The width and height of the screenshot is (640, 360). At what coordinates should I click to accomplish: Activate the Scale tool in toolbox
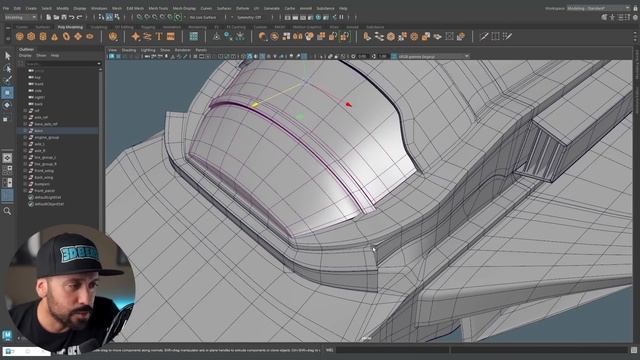point(6,119)
